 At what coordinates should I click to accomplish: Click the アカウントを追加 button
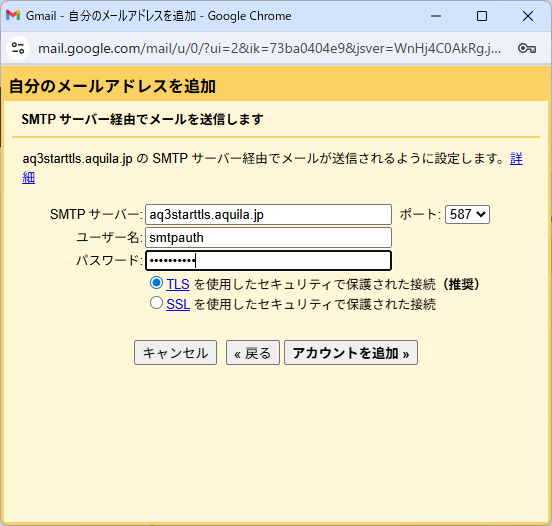(351, 352)
